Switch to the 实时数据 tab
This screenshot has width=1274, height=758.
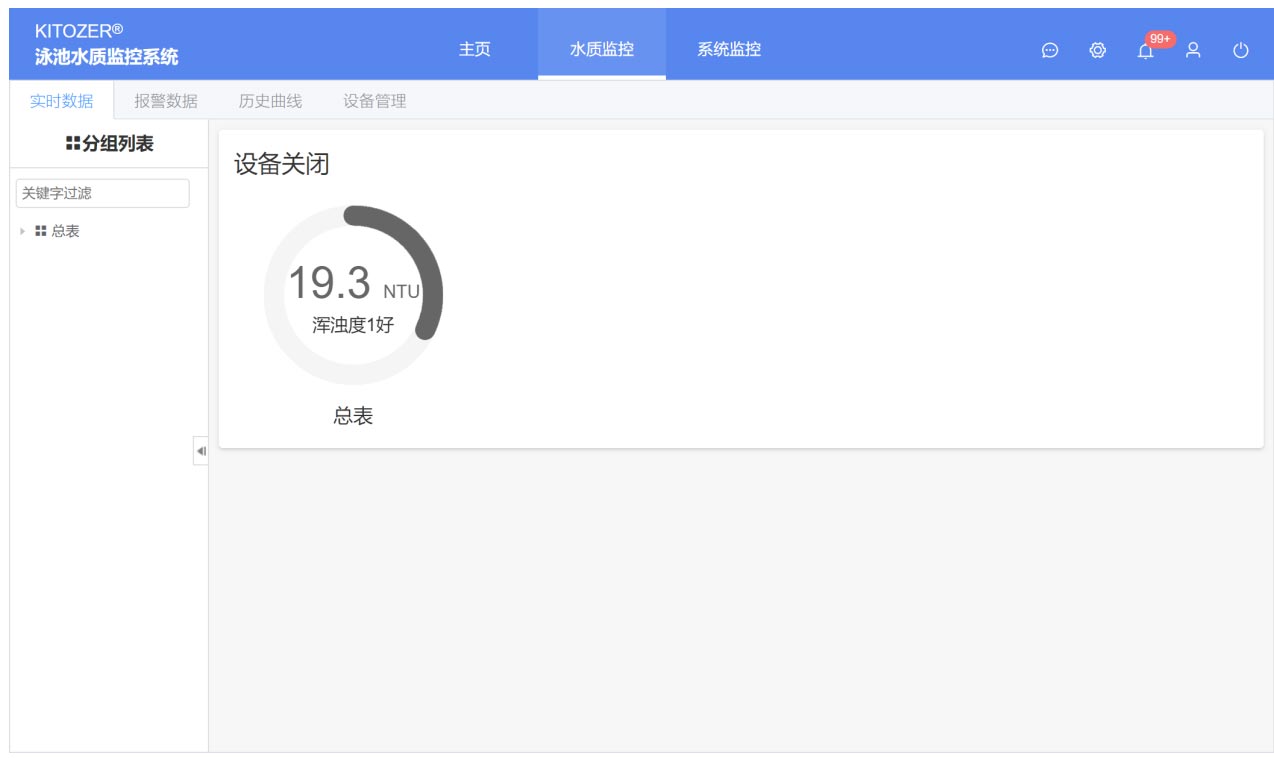tap(62, 101)
